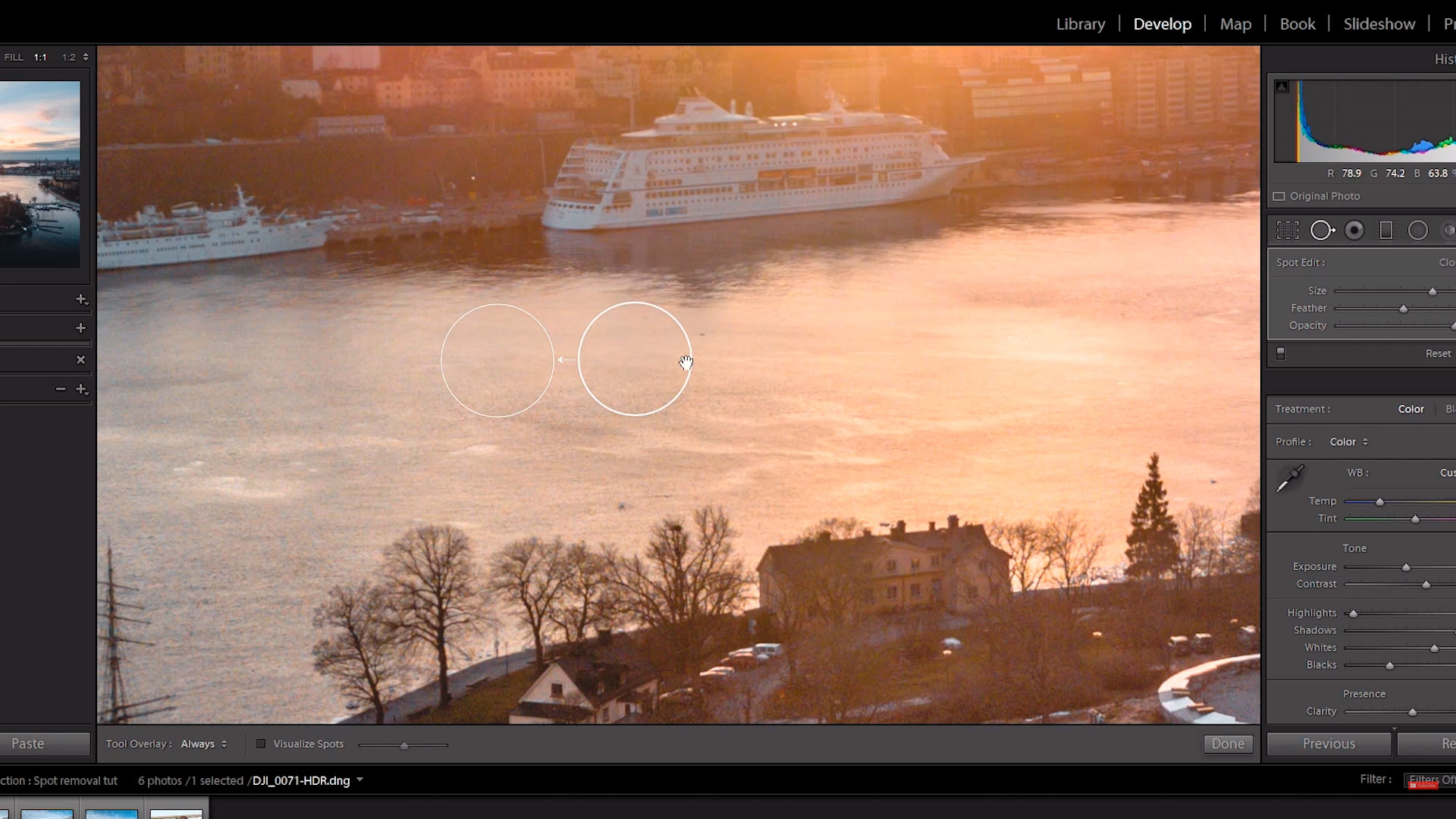1456x819 pixels.
Task: Click the grid overlay view icon
Action: 1288,230
